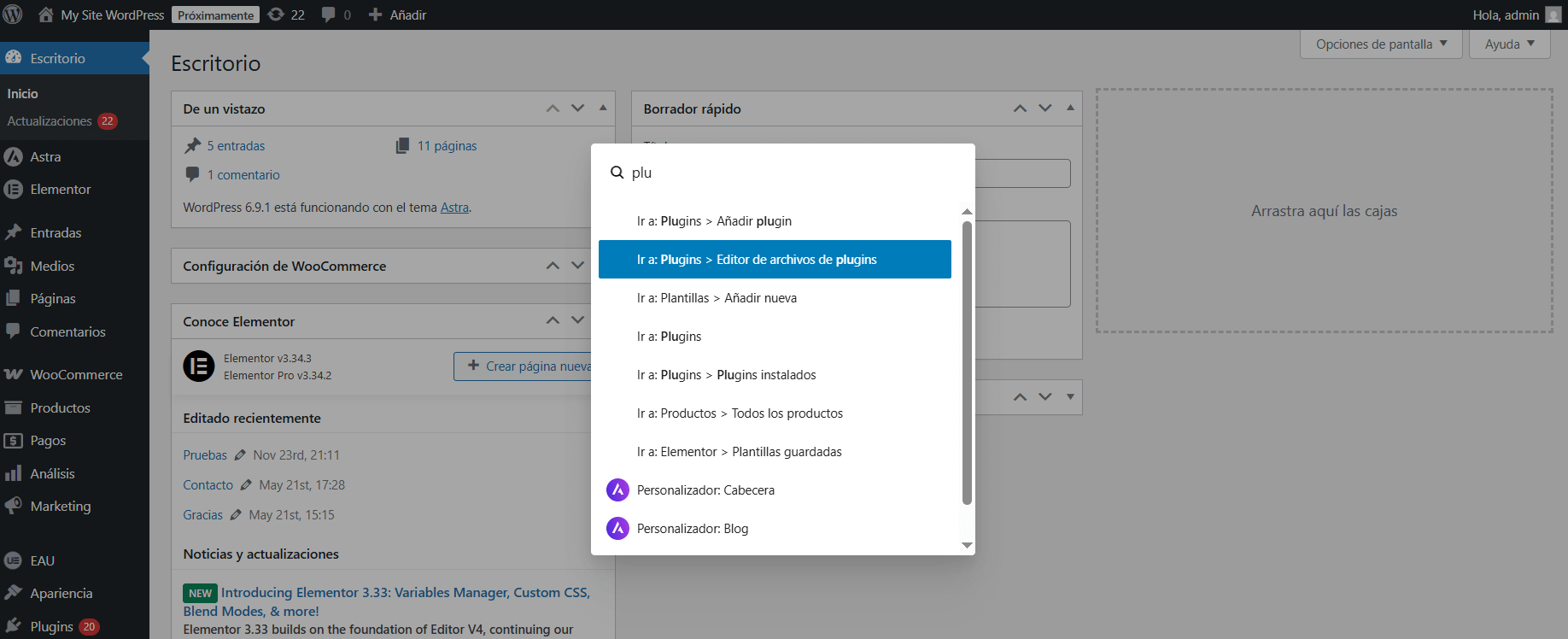Viewport: 1568px width, 639px height.
Task: Click the WooCommerce sidebar icon
Action: (x=13, y=374)
